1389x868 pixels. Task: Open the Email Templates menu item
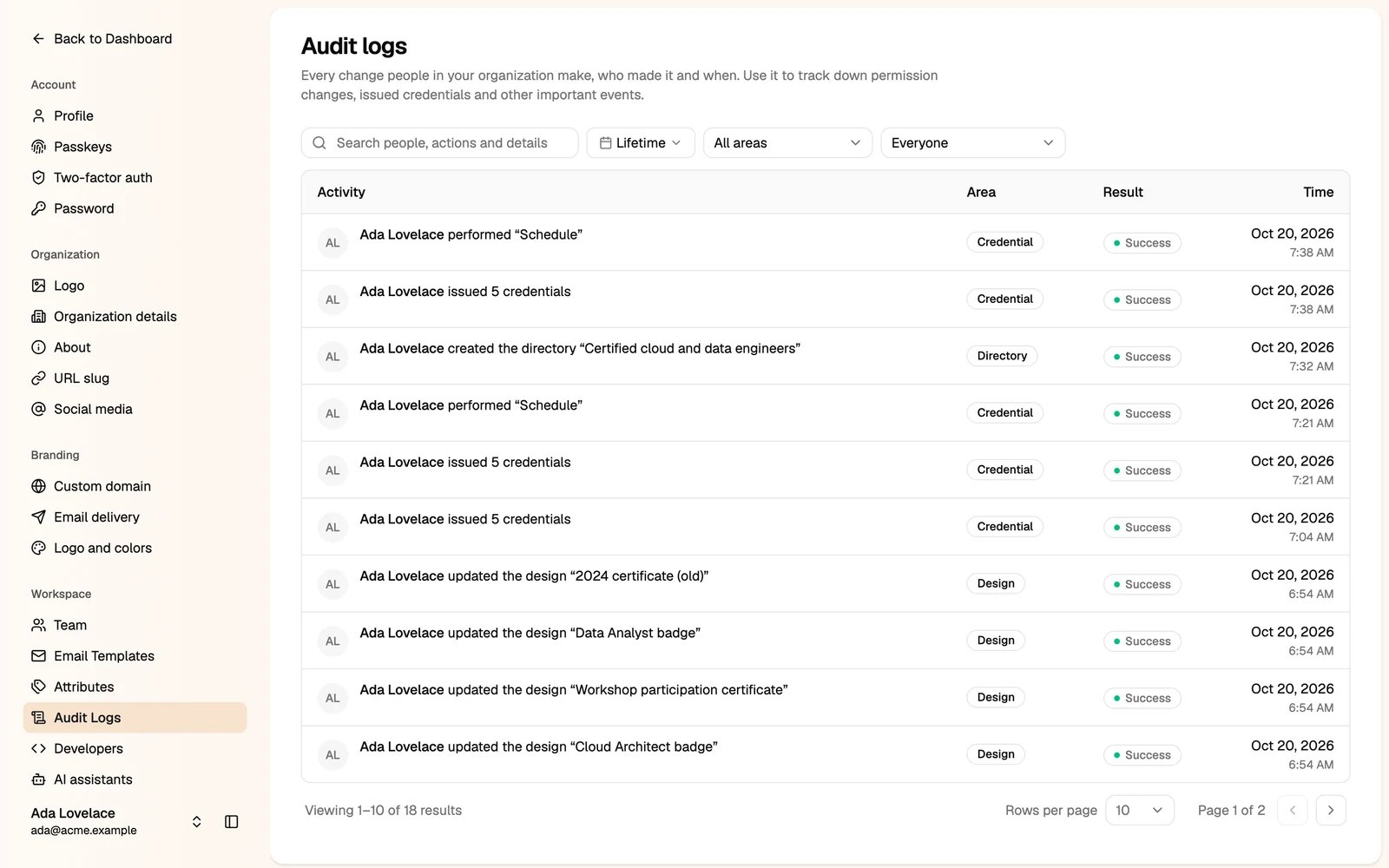[x=135, y=656]
